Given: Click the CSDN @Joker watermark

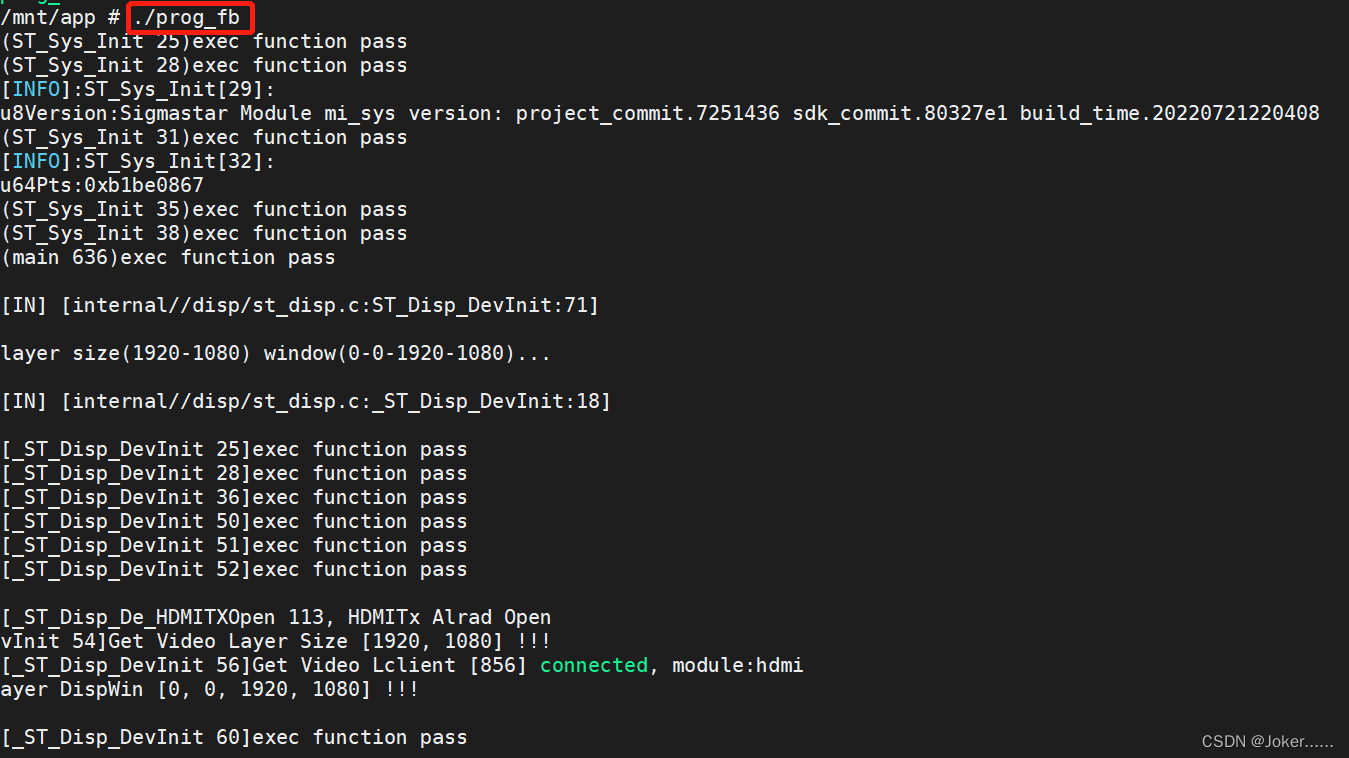Looking at the screenshot, I should [1267, 741].
